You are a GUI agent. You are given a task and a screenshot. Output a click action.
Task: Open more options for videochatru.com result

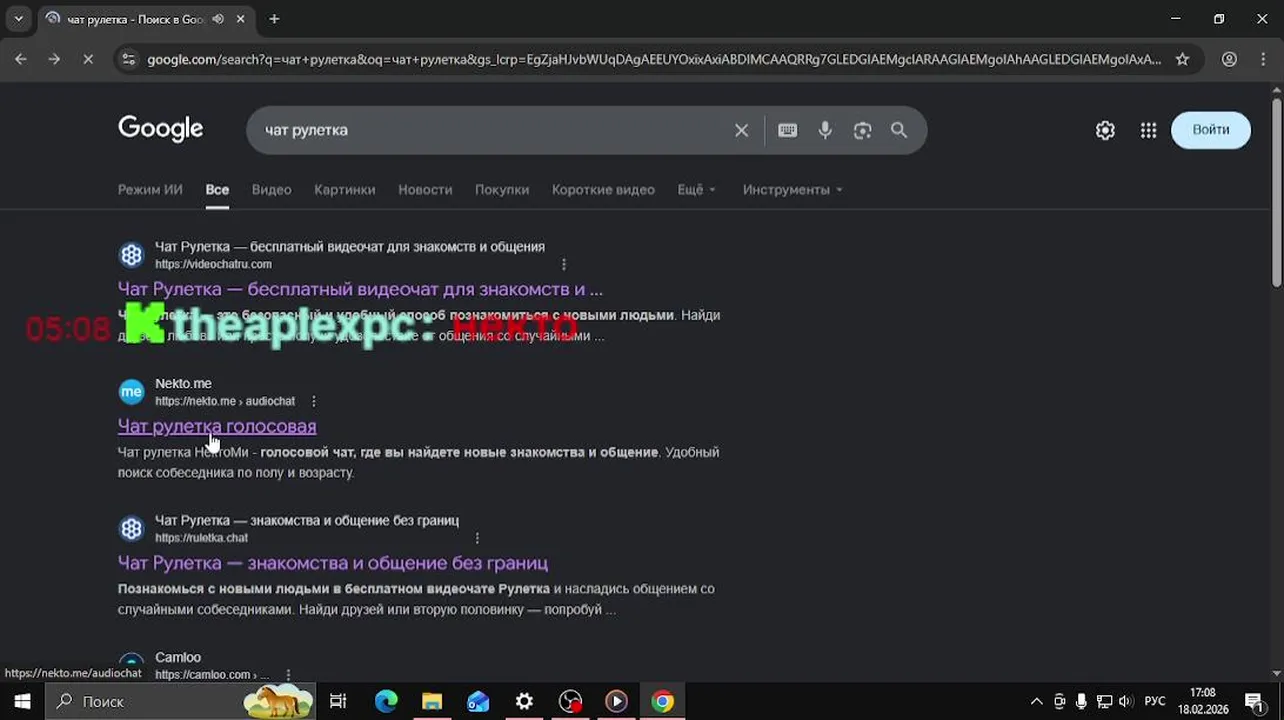coord(564,264)
